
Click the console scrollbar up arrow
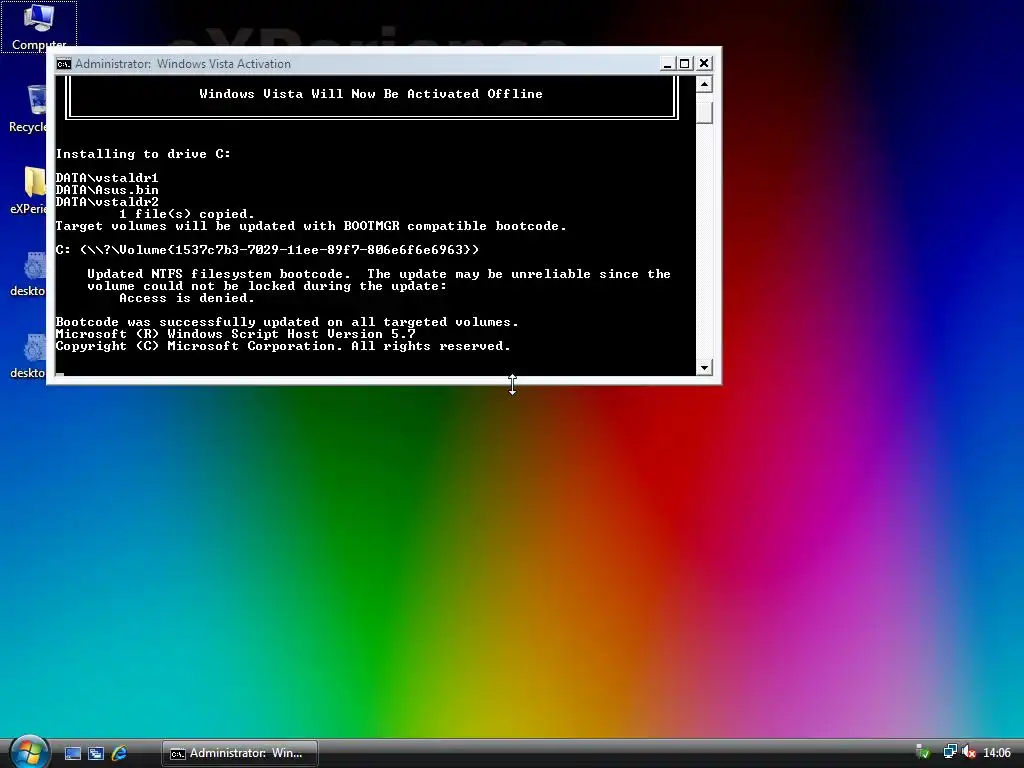click(704, 84)
